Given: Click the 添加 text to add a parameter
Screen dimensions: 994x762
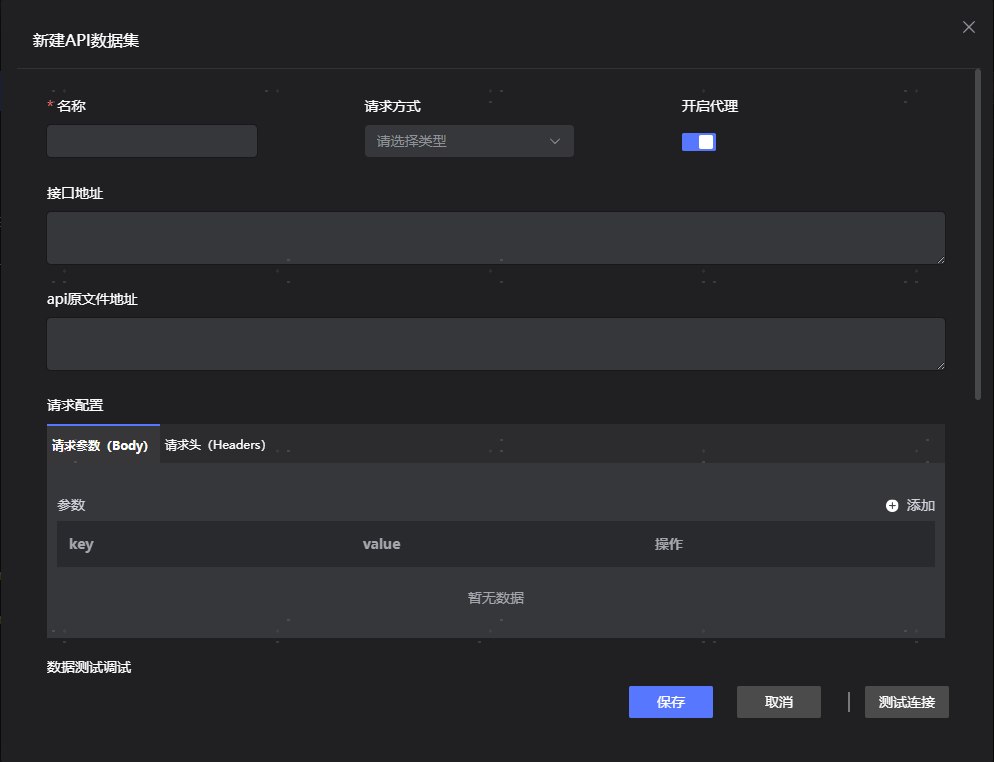Looking at the screenshot, I should coord(920,506).
